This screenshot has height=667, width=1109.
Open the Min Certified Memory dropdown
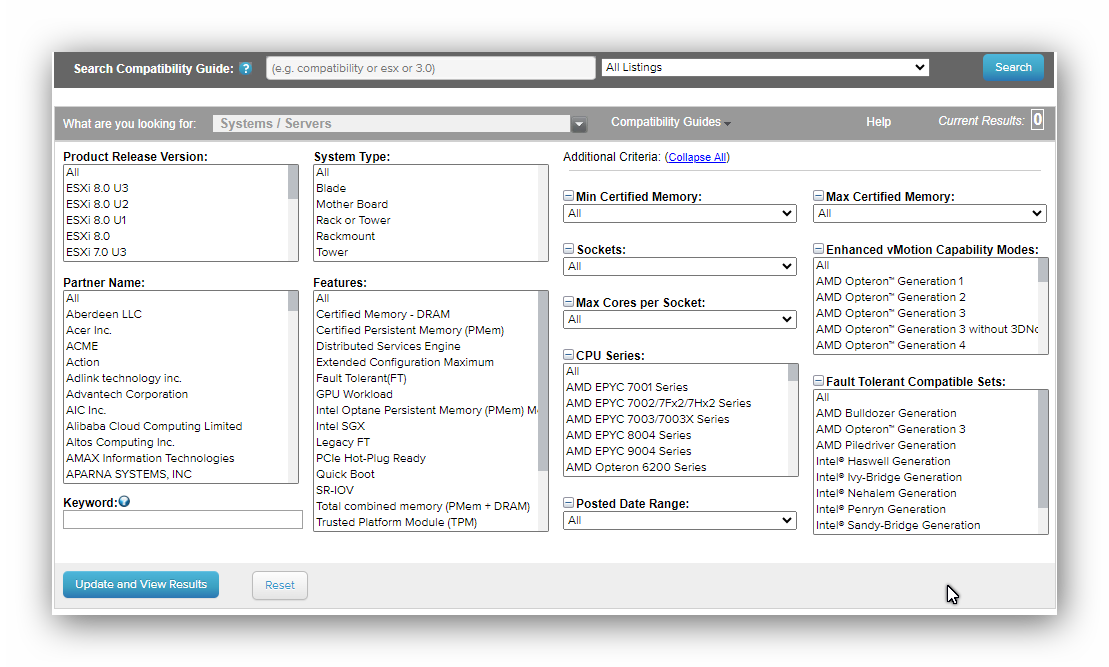(680, 214)
